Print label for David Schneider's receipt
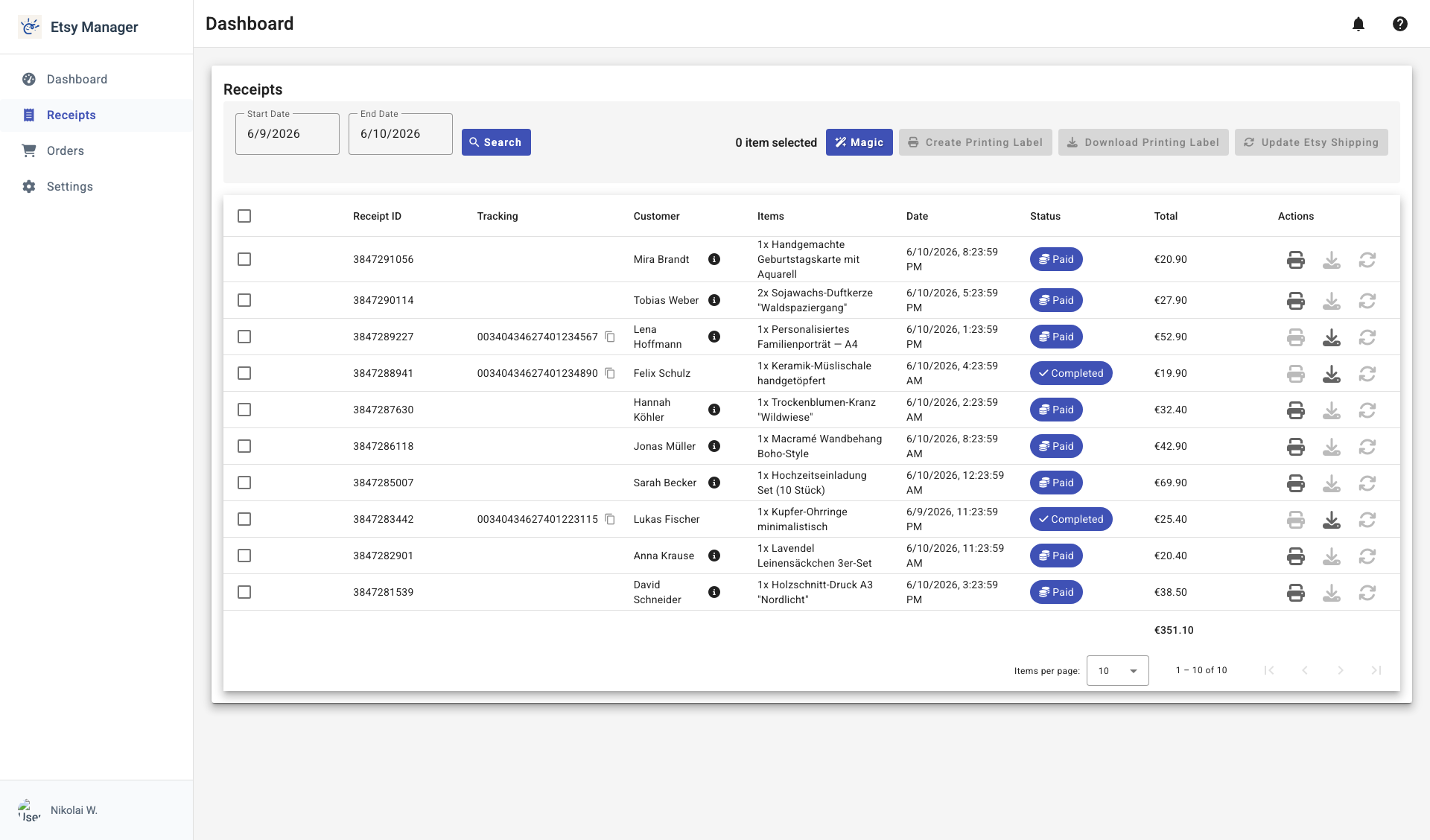This screenshot has width=1430, height=840. (1296, 592)
